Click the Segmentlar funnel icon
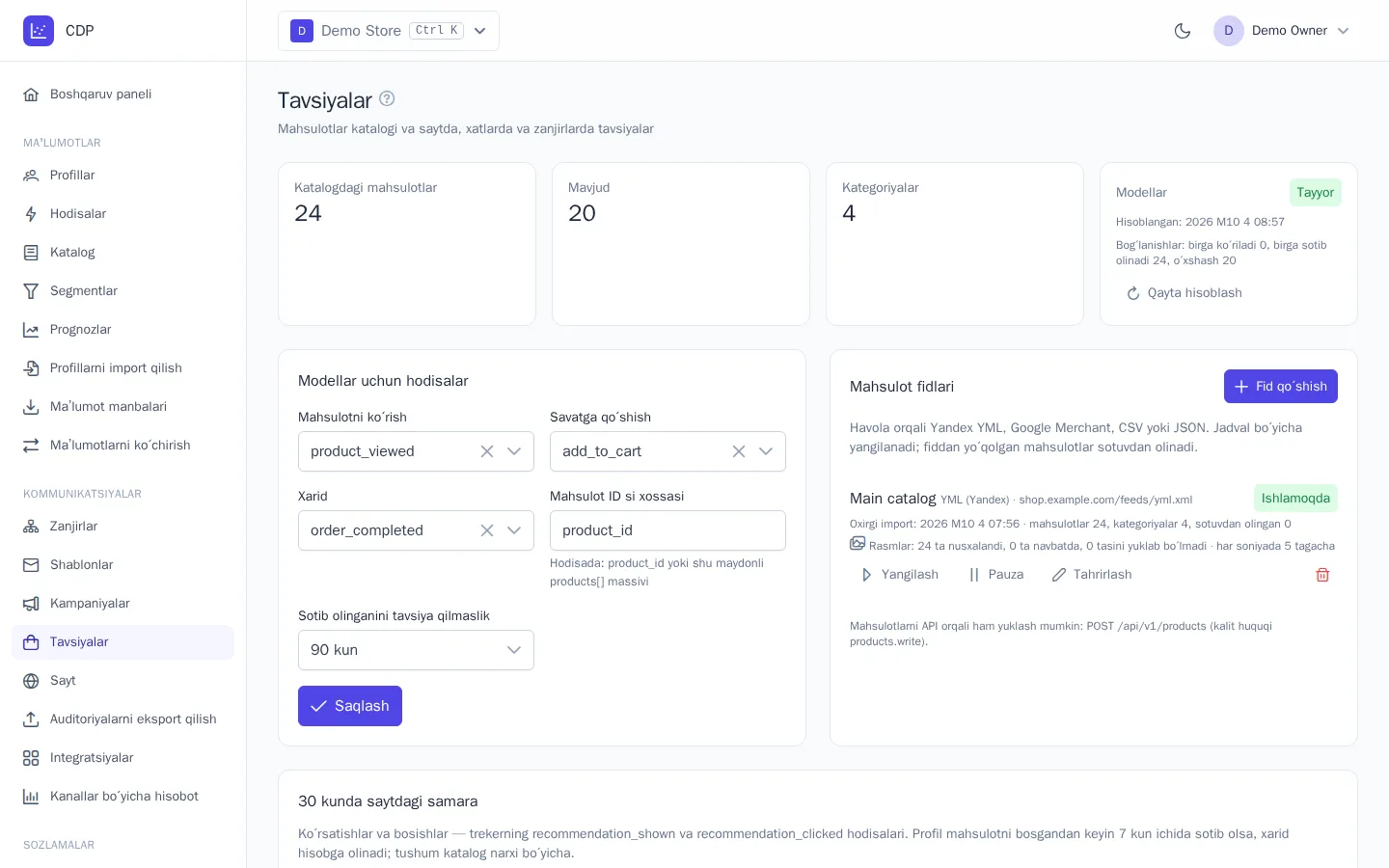Screen dimensions: 1389x868 pos(31,291)
